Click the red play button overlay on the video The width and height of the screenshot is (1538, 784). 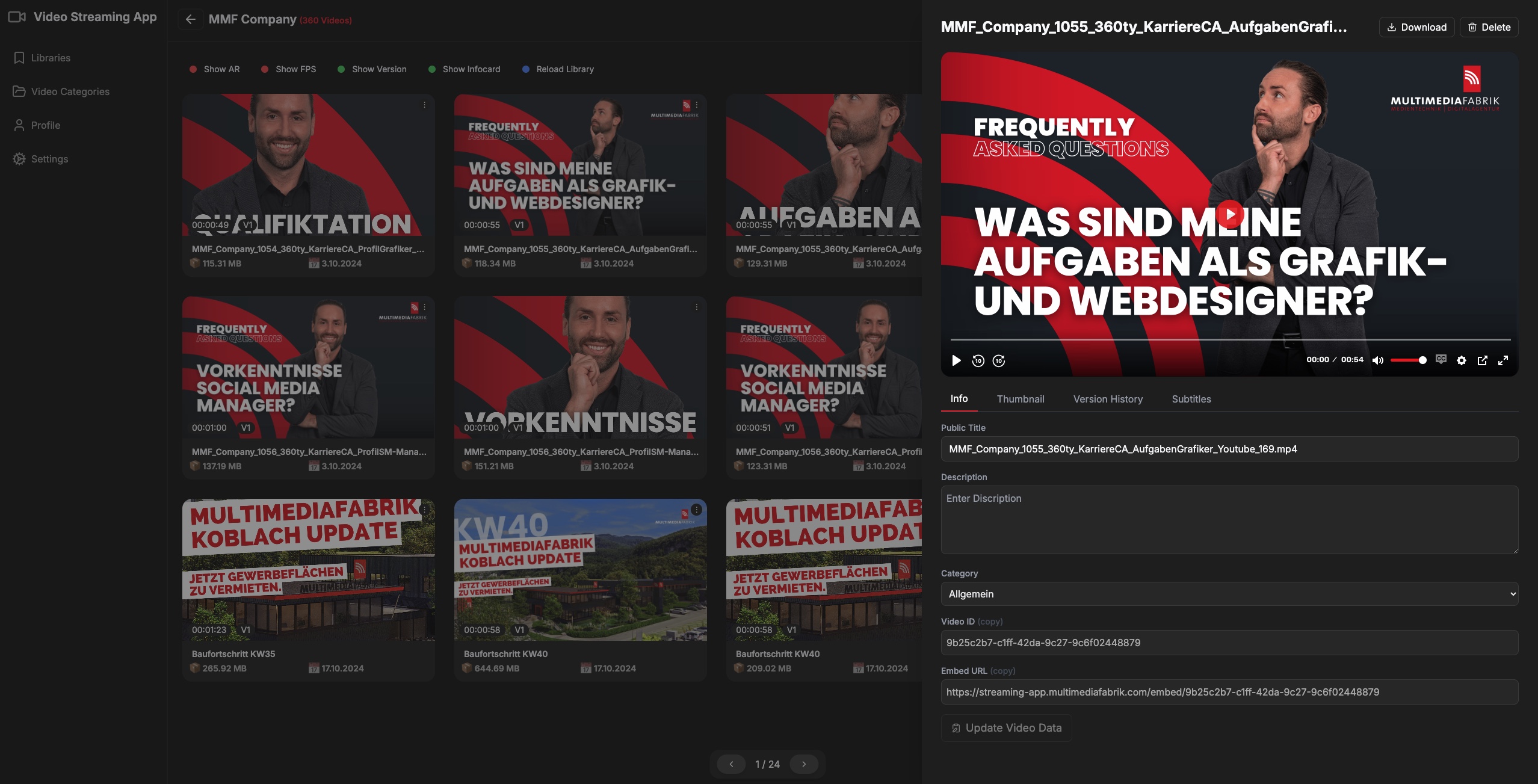1230,214
